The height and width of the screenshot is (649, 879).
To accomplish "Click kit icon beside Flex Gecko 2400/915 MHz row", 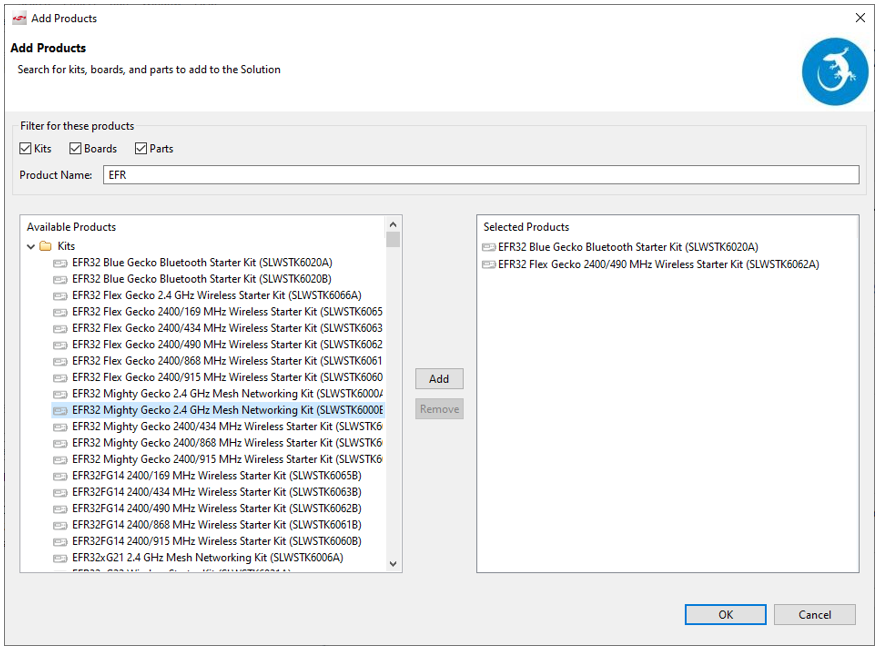I will coord(60,378).
